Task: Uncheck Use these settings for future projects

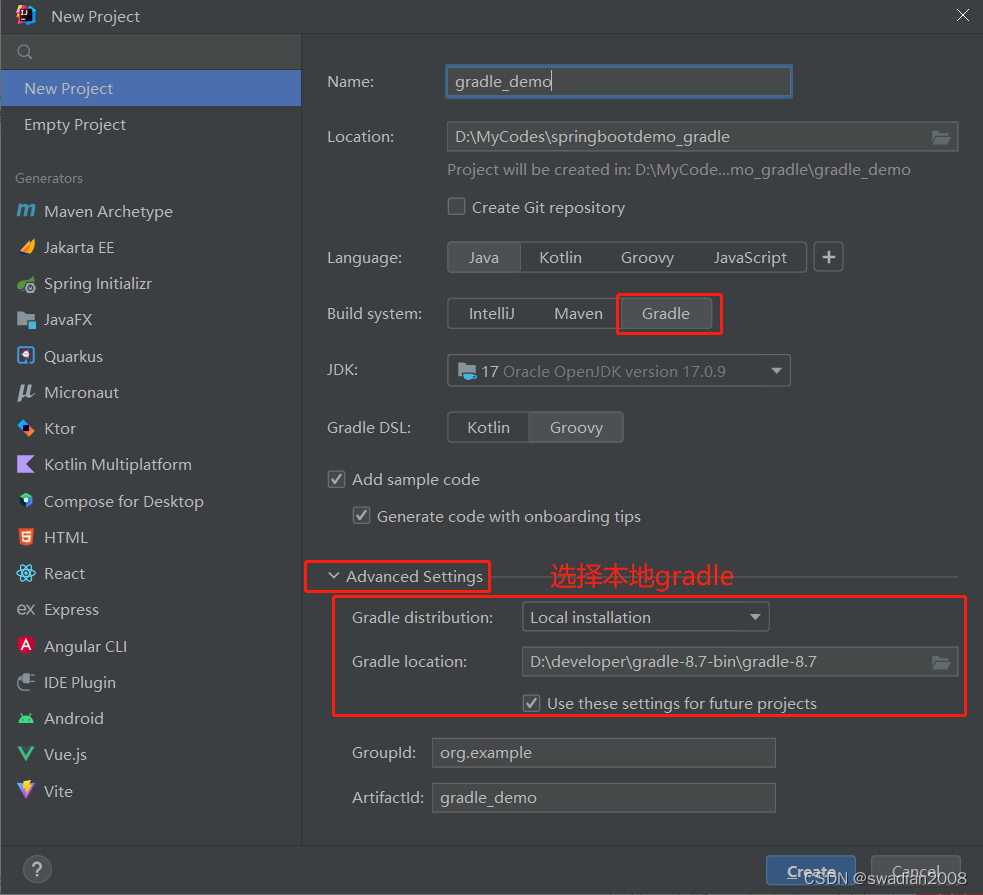Action: (x=531, y=703)
